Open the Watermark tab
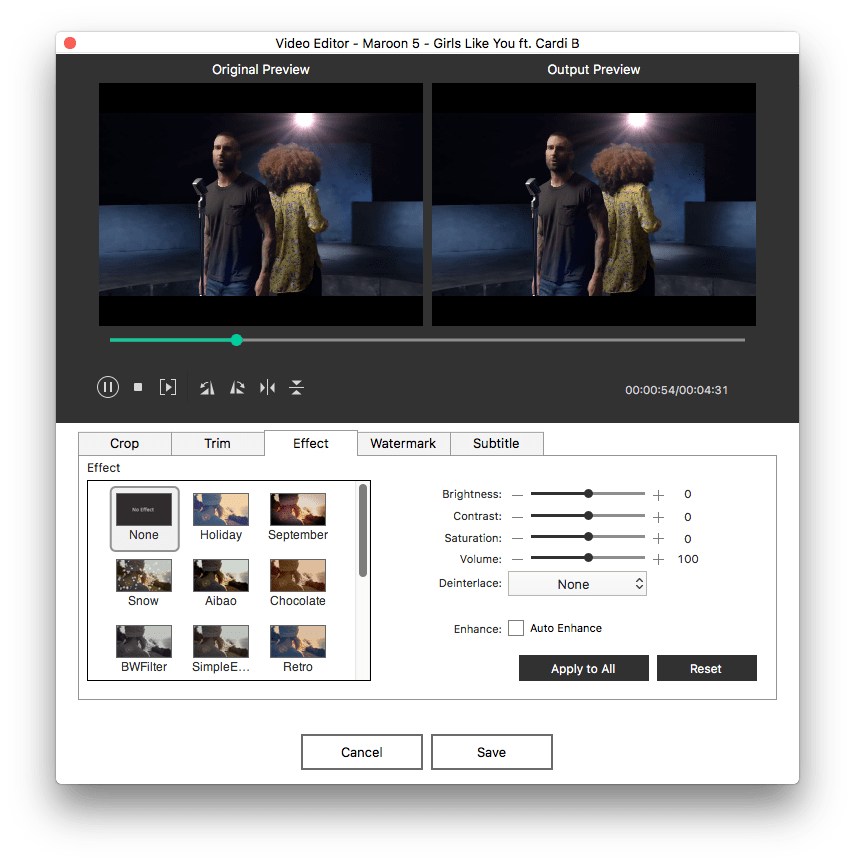The height and width of the screenshot is (864, 855). click(x=403, y=444)
